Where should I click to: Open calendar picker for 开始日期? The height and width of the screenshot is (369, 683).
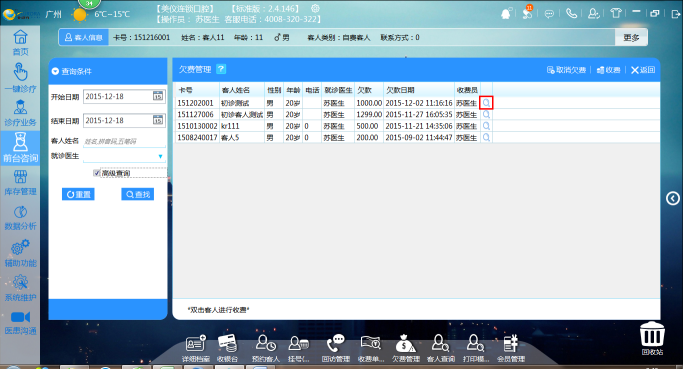click(x=158, y=96)
